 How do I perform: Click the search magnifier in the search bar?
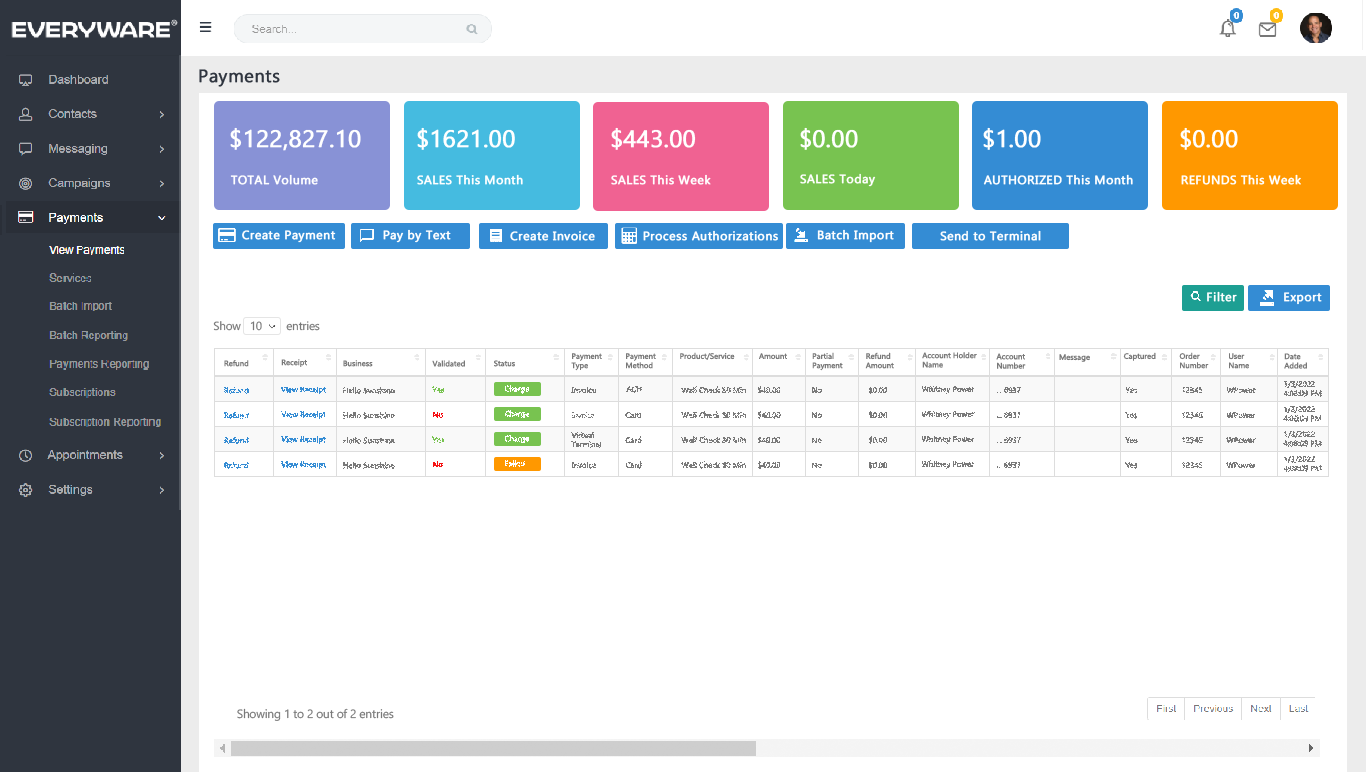tap(471, 29)
